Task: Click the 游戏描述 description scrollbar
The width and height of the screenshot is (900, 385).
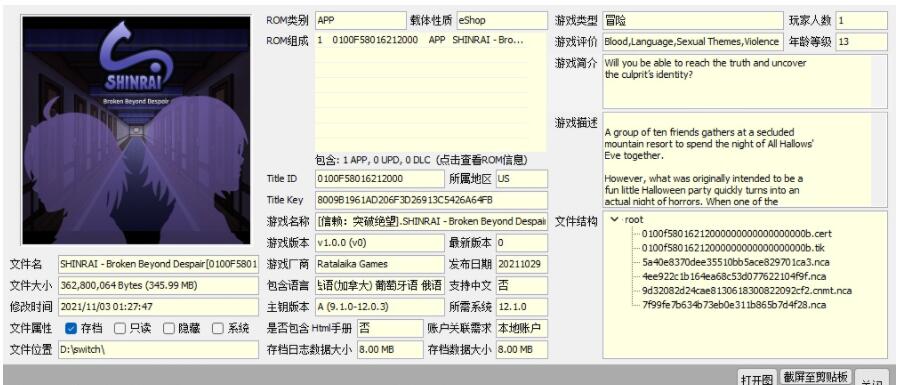Action: (879, 160)
